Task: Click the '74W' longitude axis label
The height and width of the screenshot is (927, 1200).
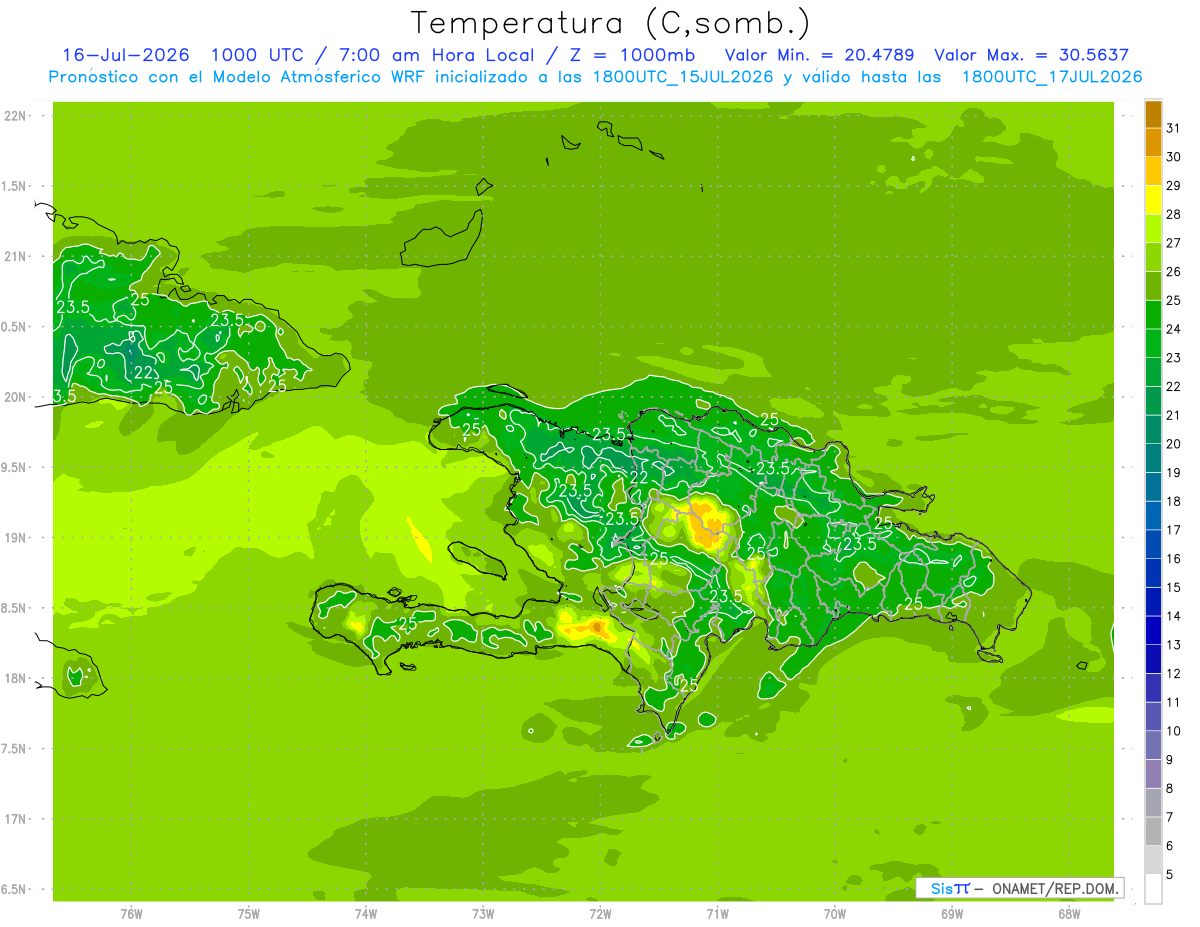Action: [x=366, y=913]
